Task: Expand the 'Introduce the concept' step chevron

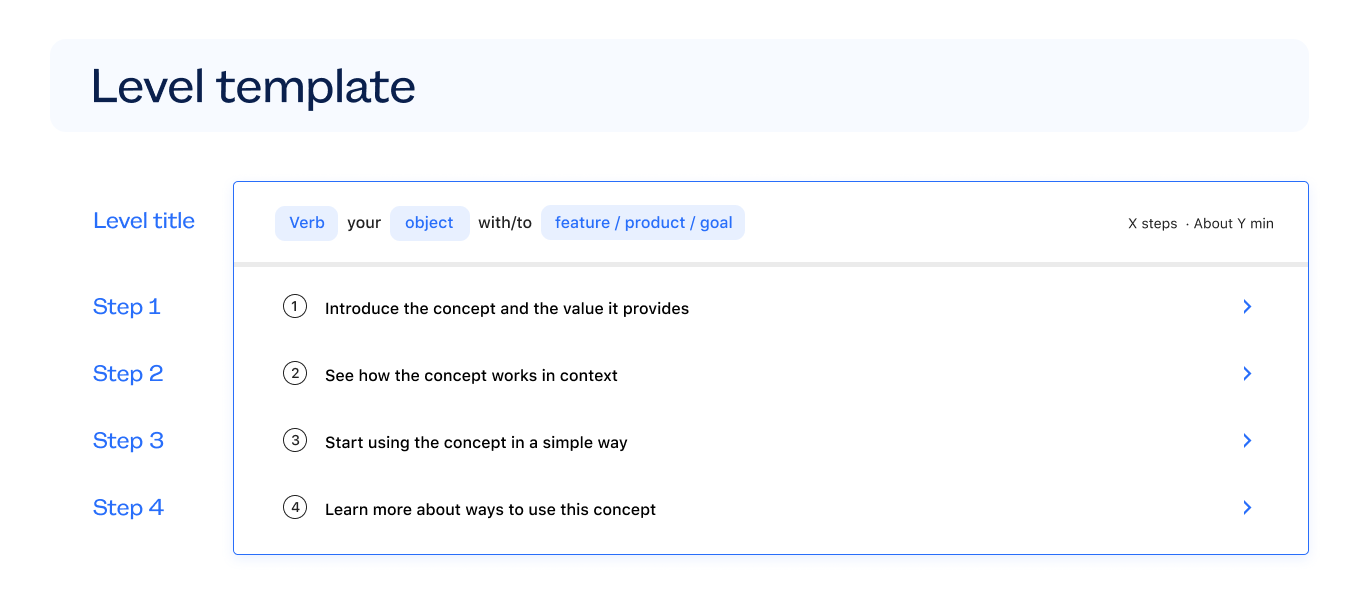Action: click(x=1247, y=307)
